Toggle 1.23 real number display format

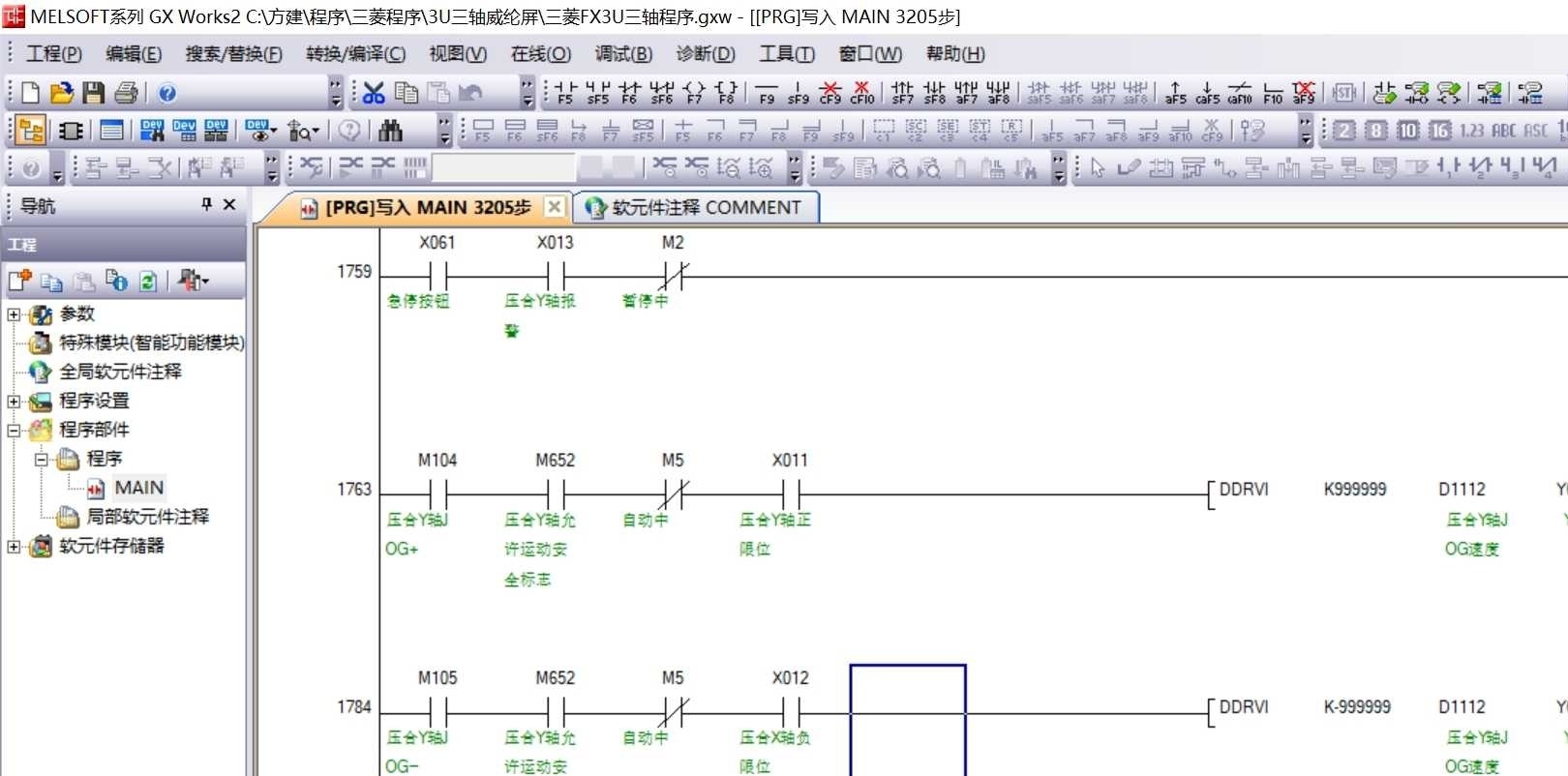coord(1472,130)
